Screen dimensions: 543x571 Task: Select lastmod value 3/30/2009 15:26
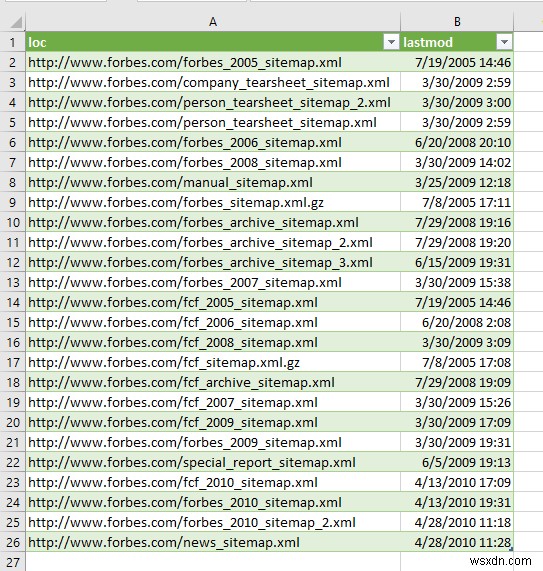457,402
